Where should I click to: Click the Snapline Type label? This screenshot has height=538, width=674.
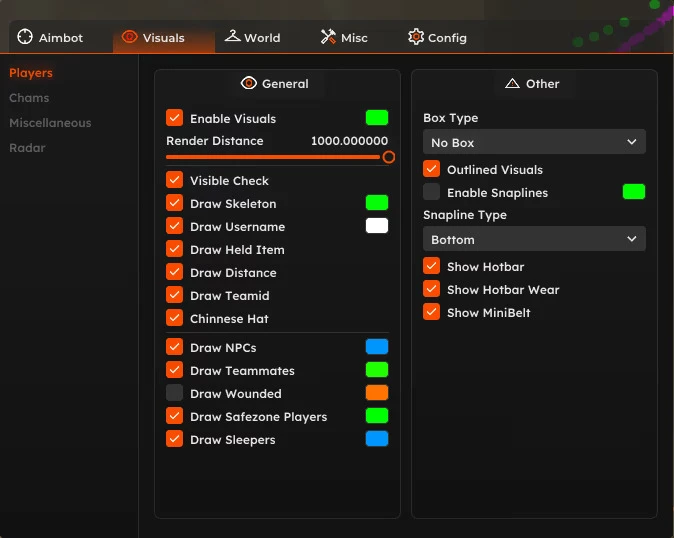(x=465, y=215)
